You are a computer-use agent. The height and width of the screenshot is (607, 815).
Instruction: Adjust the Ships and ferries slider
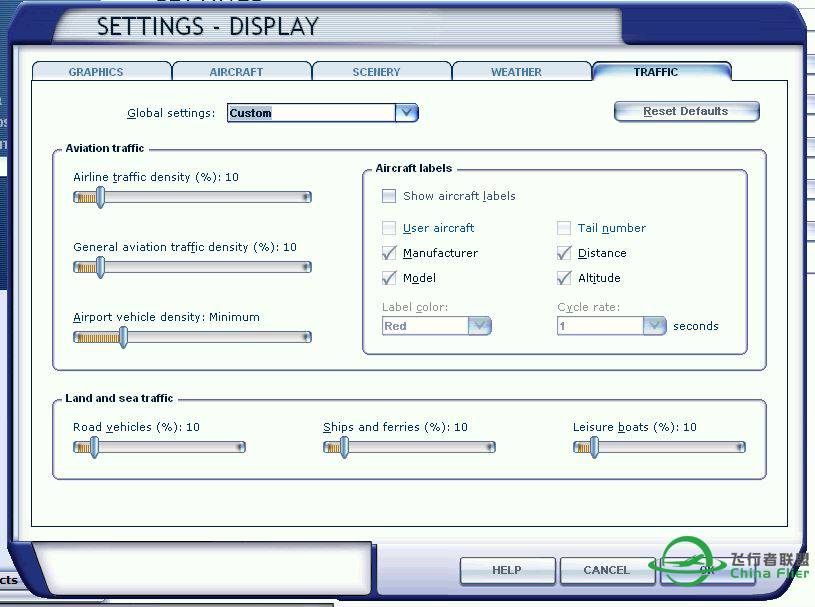[x=409, y=447]
